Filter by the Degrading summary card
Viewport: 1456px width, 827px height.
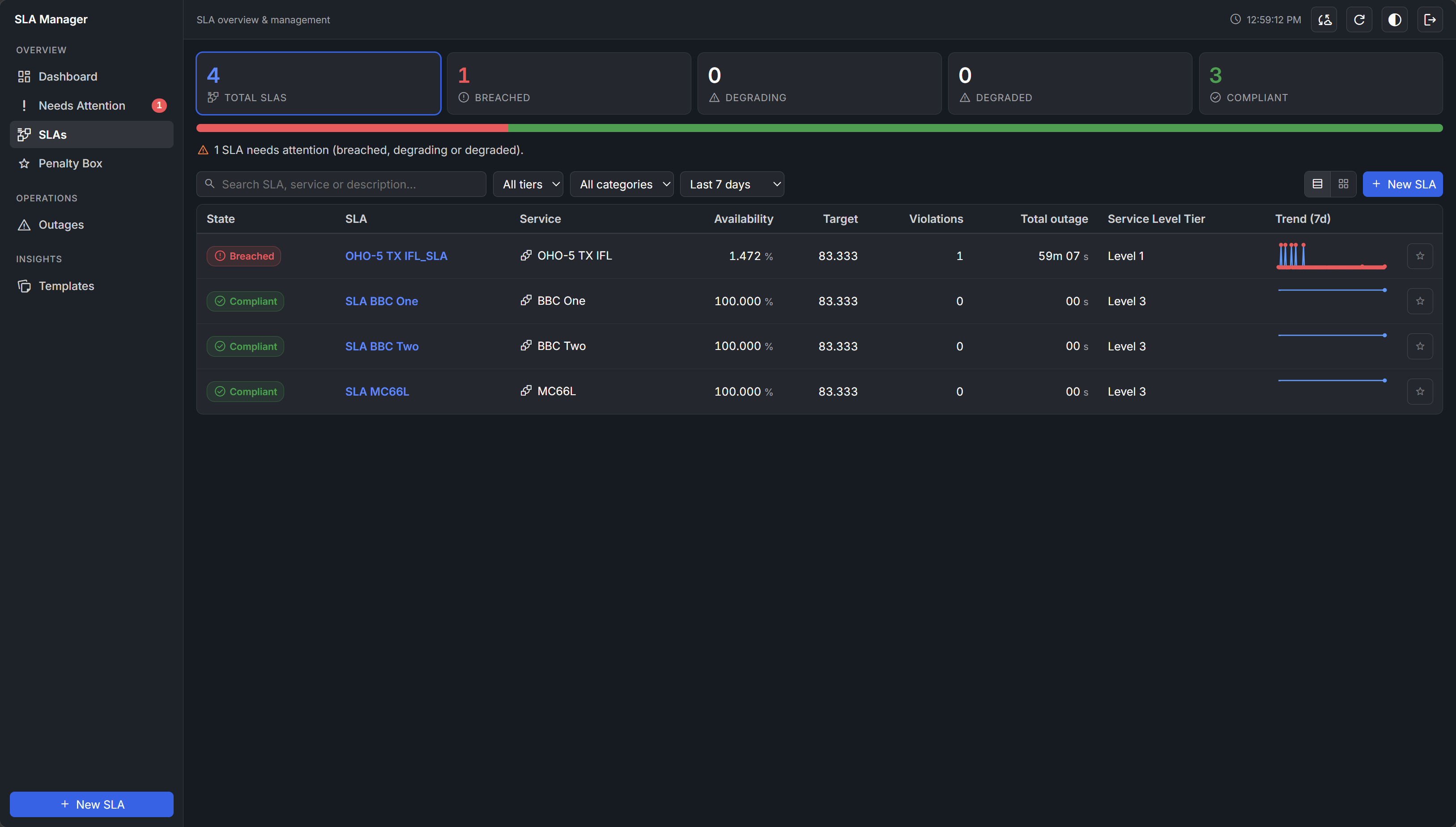coord(819,84)
